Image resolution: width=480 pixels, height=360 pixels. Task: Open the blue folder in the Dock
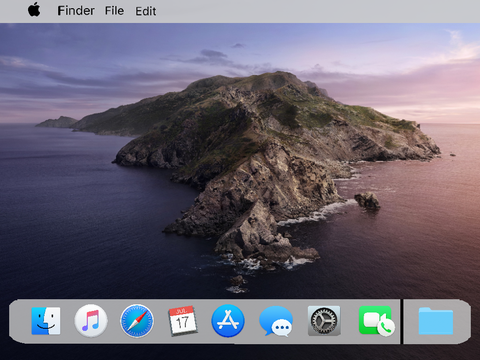pyautogui.click(x=436, y=321)
